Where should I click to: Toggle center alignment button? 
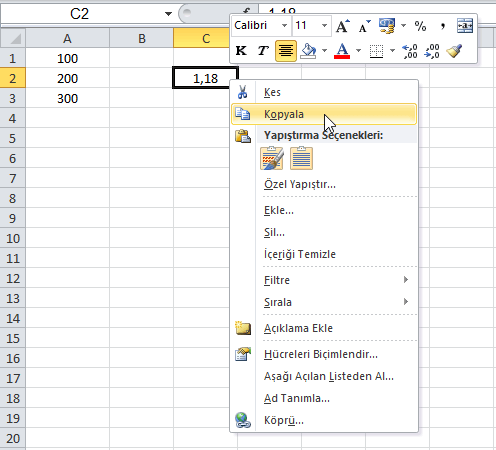click(x=286, y=51)
